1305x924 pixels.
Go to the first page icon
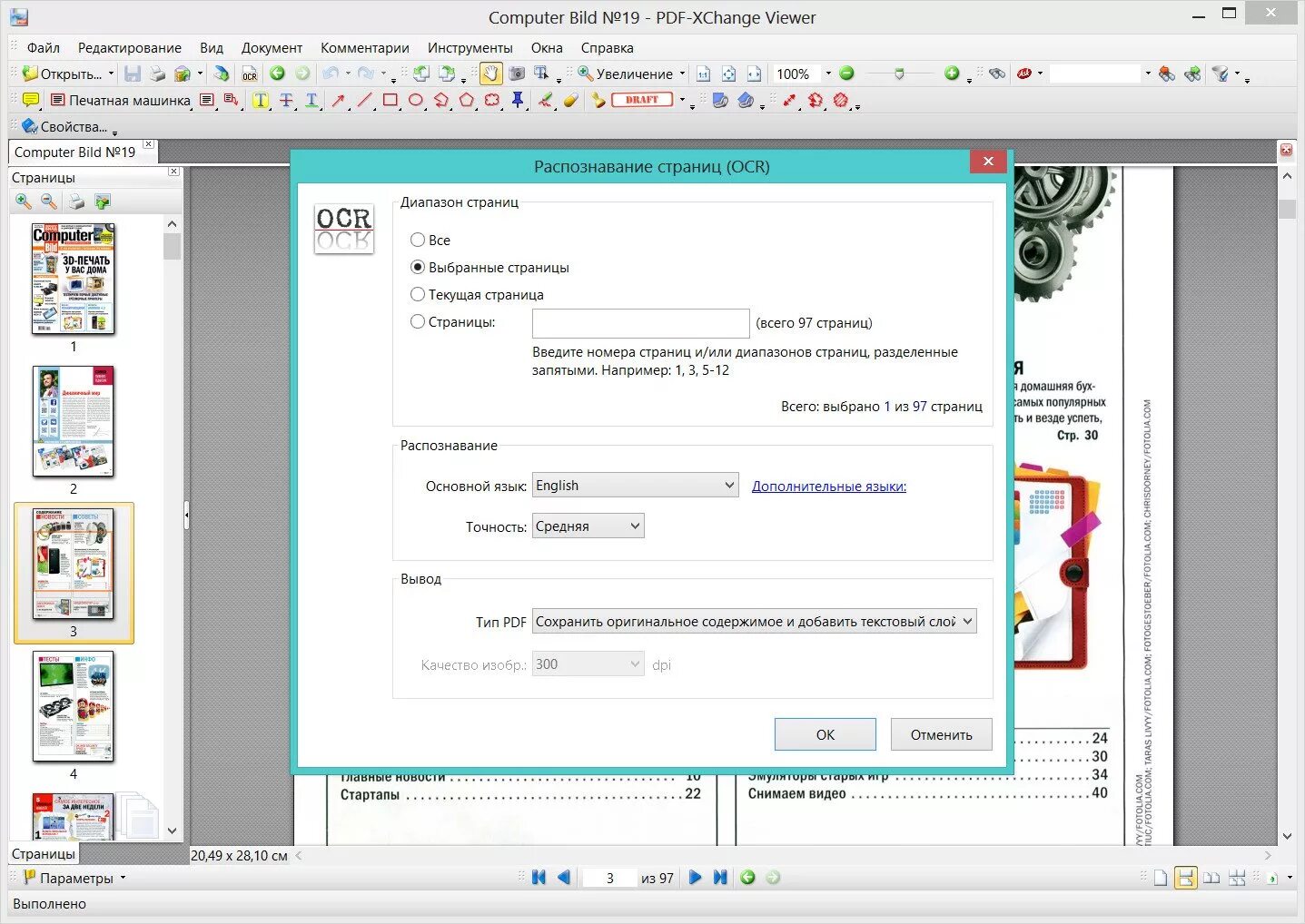tap(539, 877)
